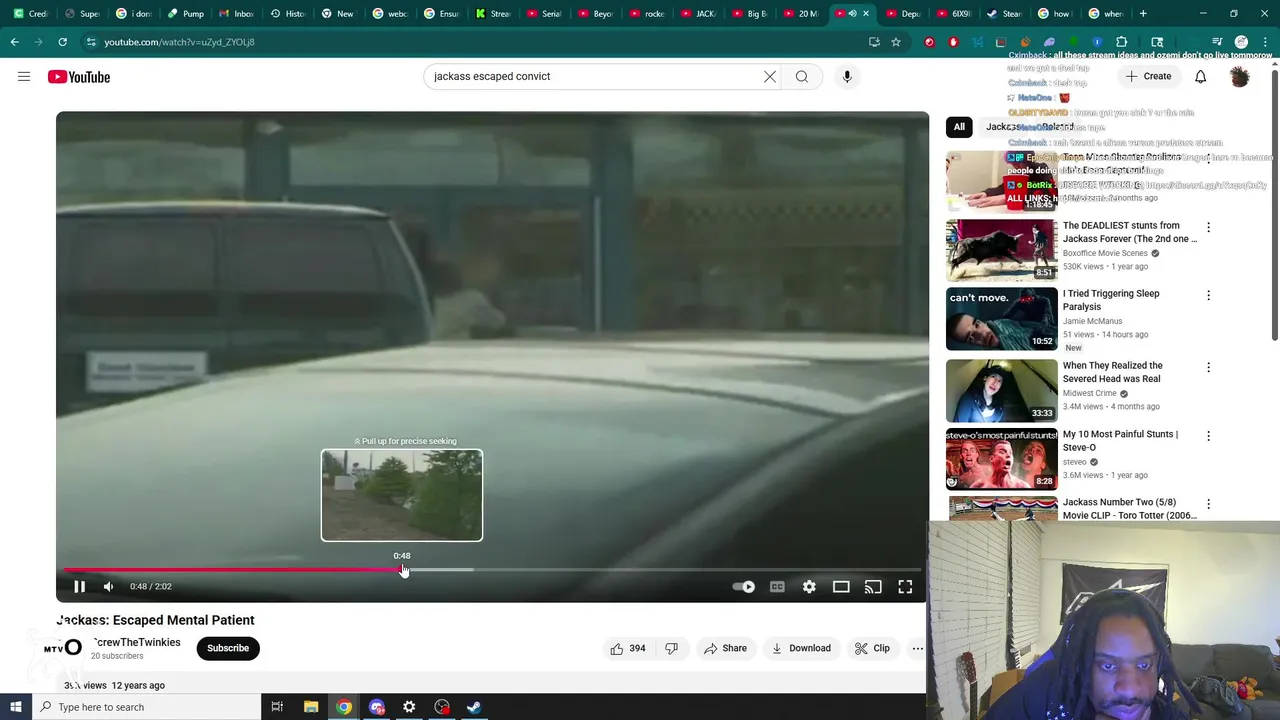The height and width of the screenshot is (720, 1280).
Task: Start voice search with the microphone
Action: 847,76
